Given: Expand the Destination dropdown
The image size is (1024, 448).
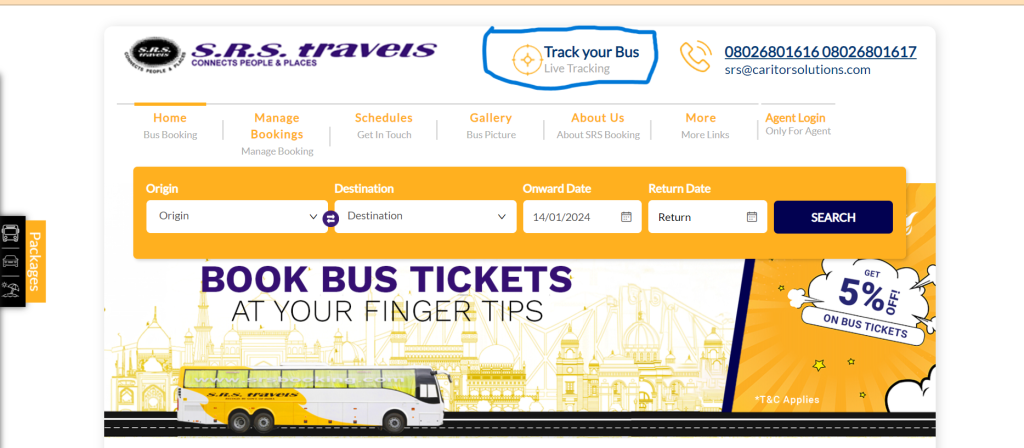Looking at the screenshot, I should pos(425,216).
